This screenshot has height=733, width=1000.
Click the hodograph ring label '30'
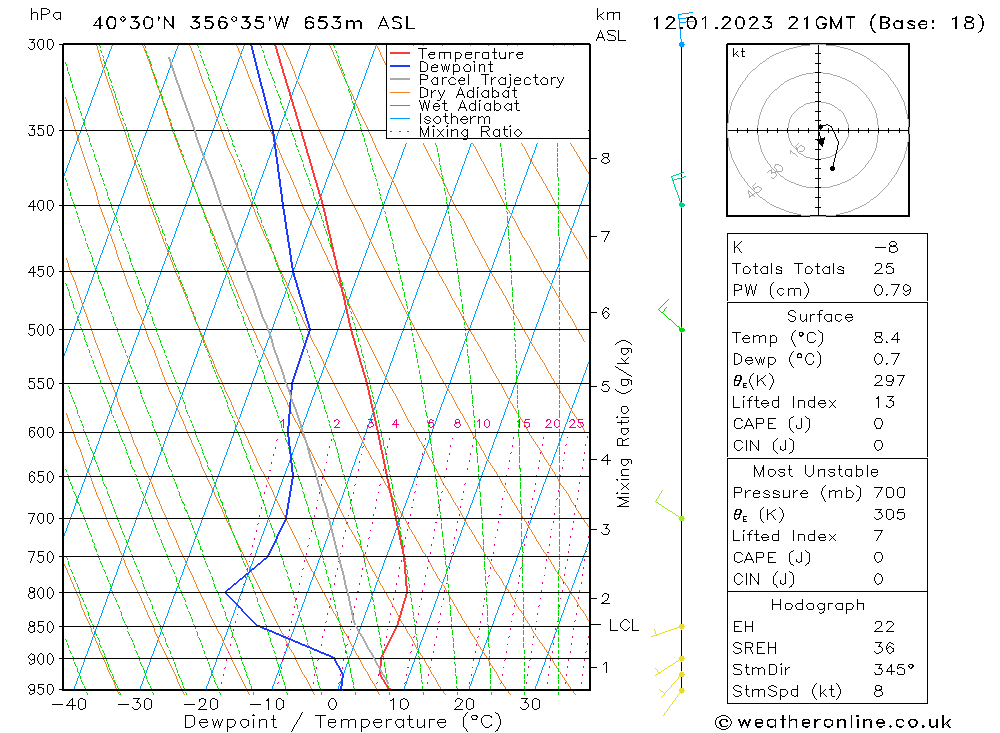(x=776, y=170)
